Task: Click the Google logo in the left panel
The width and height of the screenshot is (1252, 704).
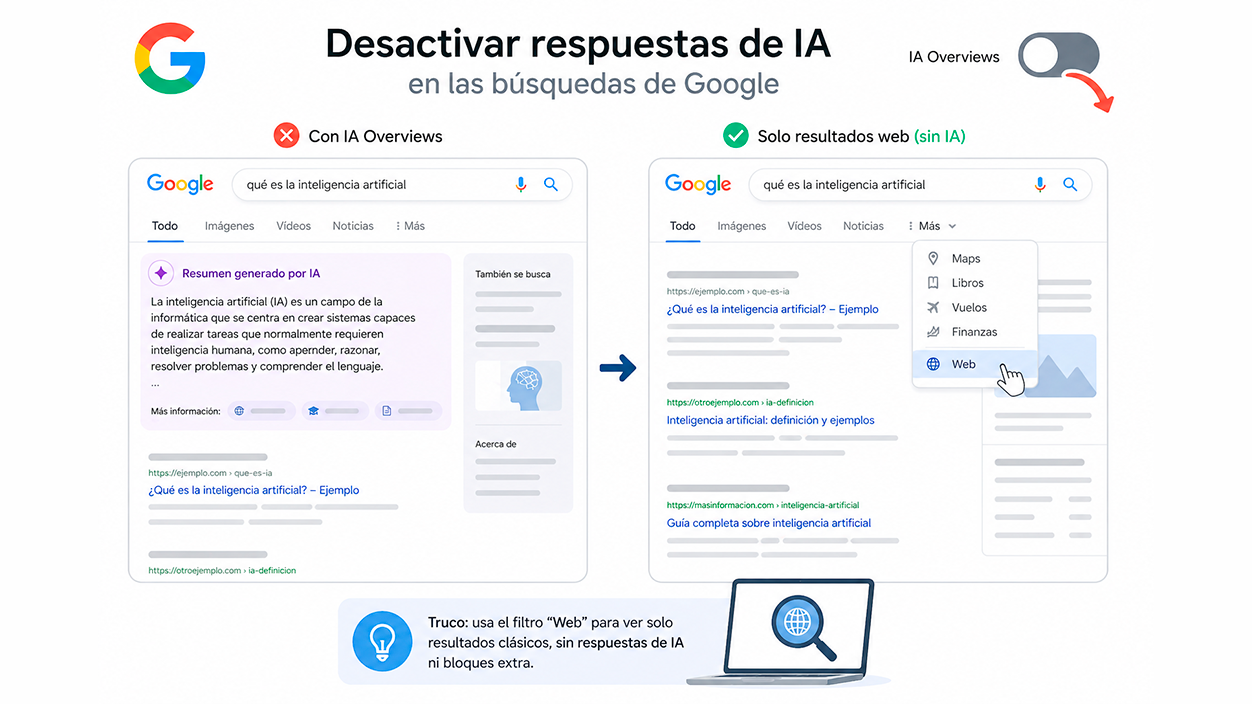Action: coord(180,184)
